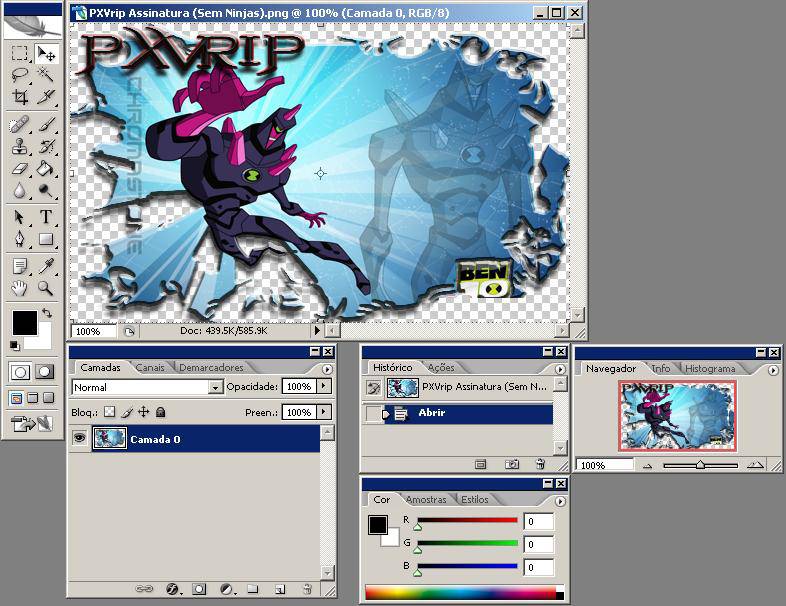Select the Rectangle Shape tool
The image size is (786, 606).
click(46, 239)
